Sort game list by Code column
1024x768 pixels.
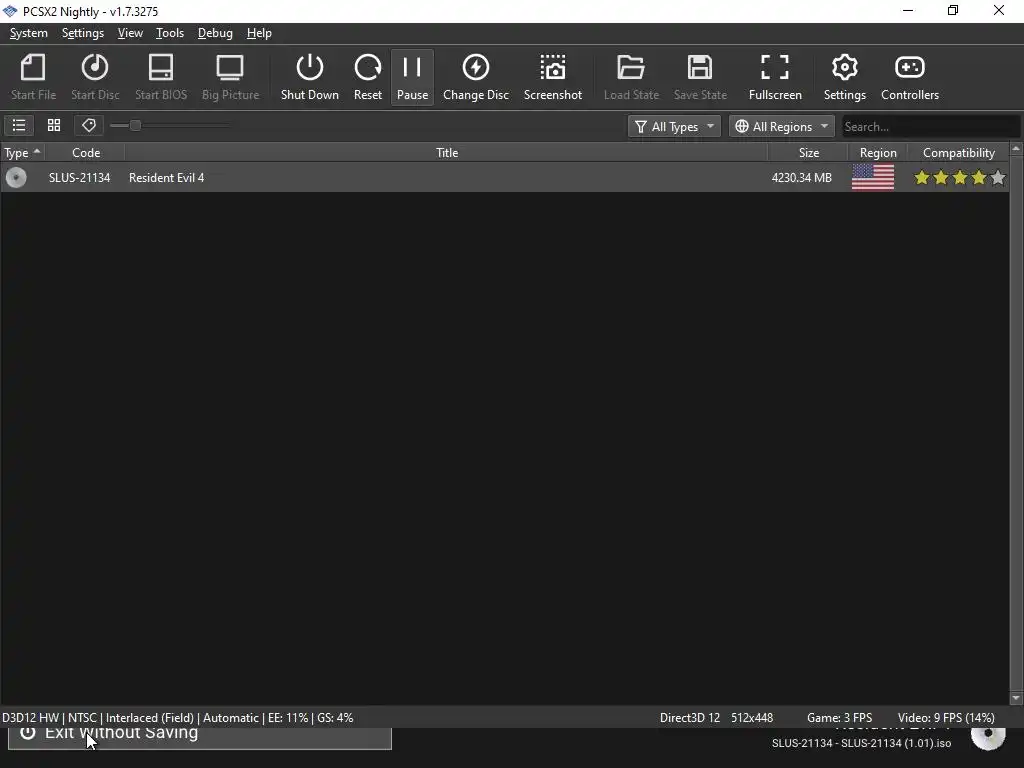[86, 153]
